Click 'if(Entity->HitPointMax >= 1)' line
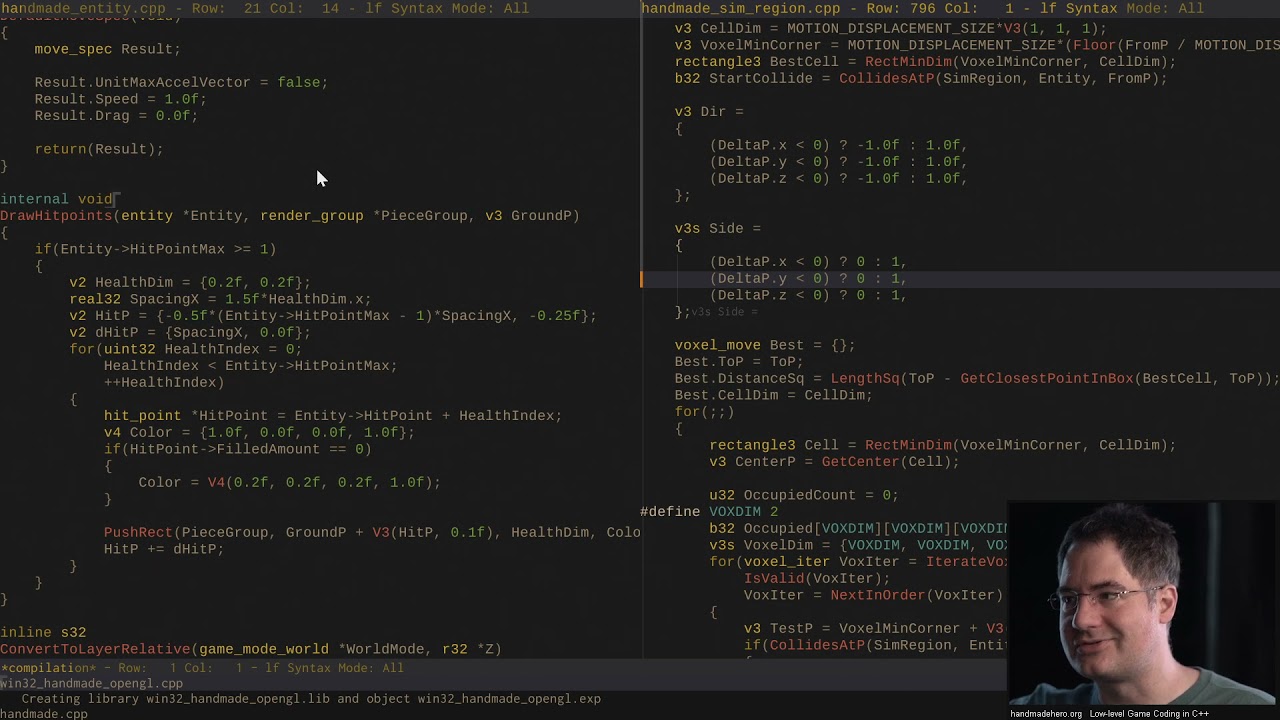The image size is (1280, 720). [x=155, y=249]
